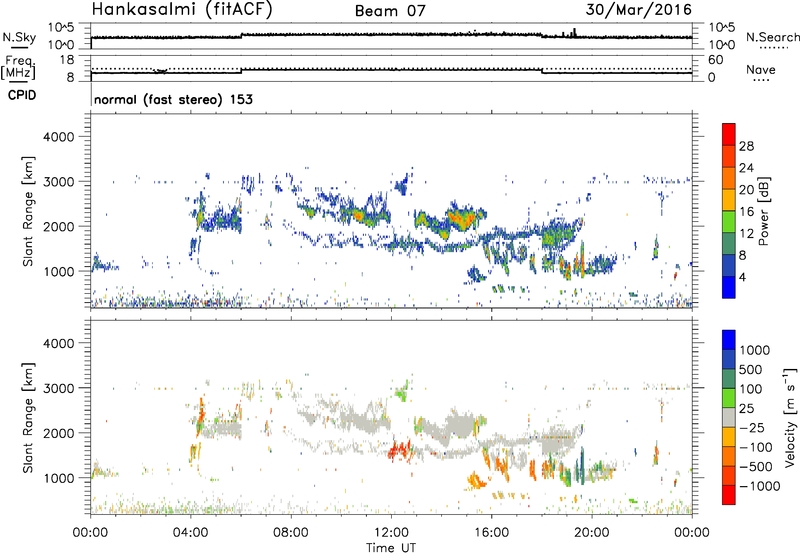Click the '4' power colorbar tick value

click(742, 277)
